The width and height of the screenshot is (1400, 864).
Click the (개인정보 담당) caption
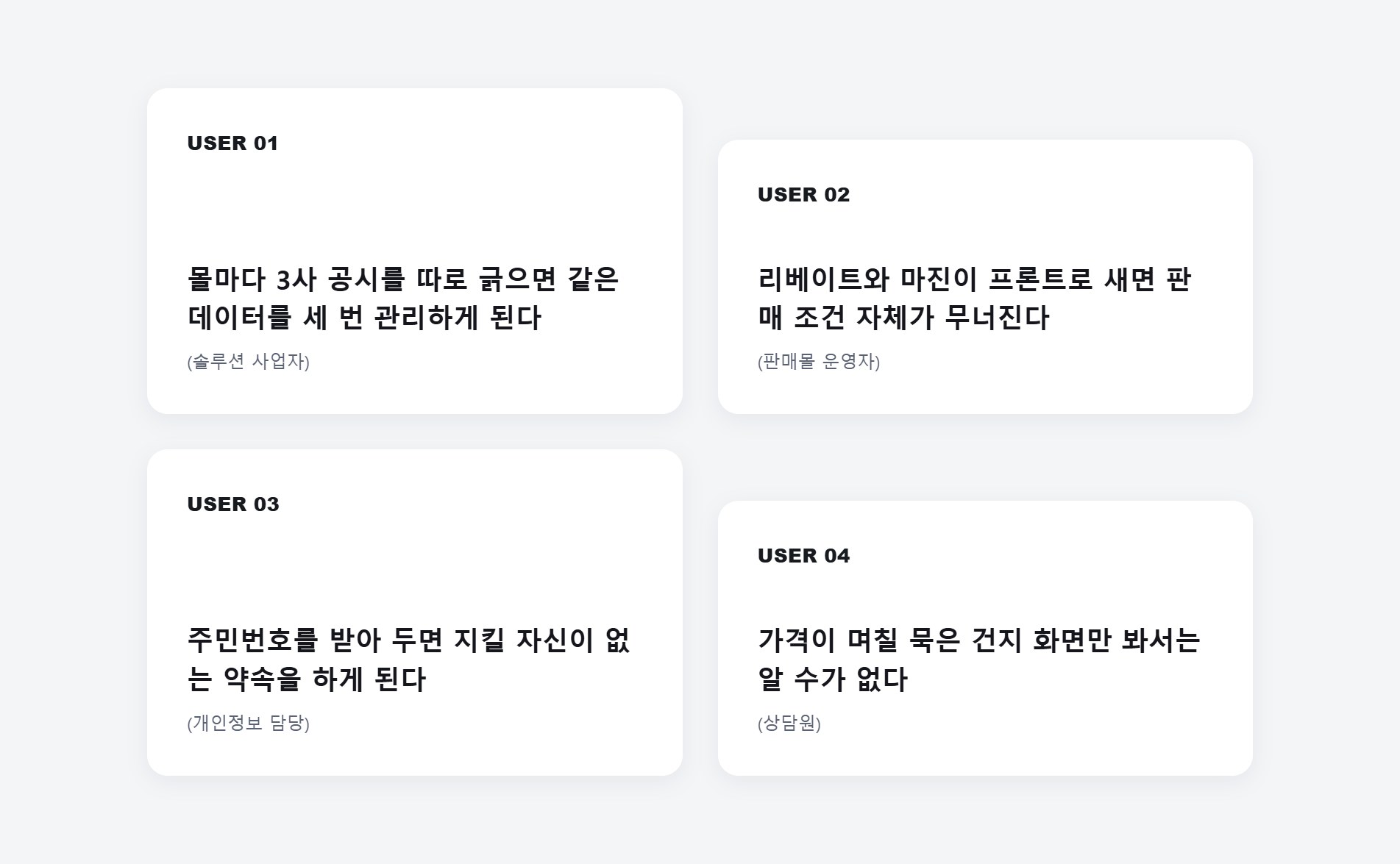249,724
